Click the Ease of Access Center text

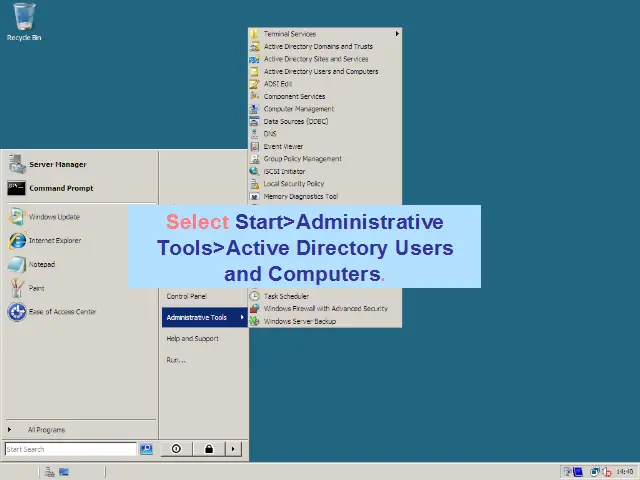pyautogui.click(x=62, y=312)
